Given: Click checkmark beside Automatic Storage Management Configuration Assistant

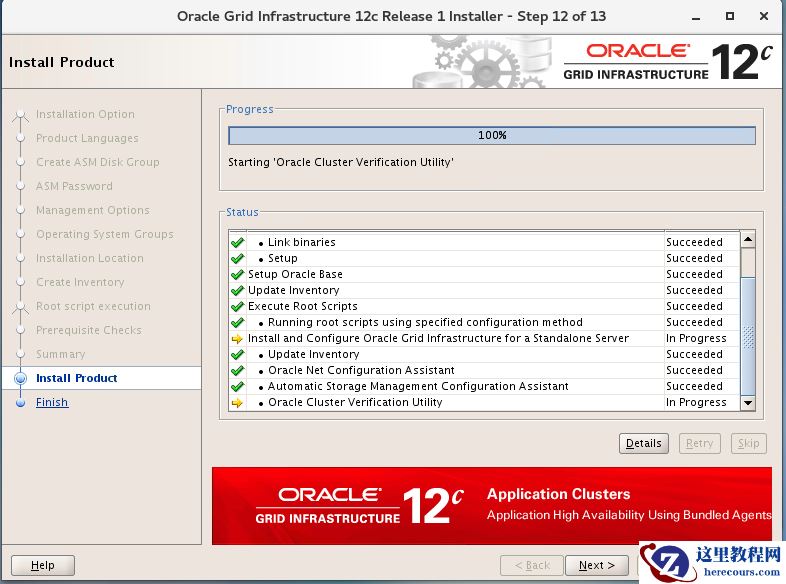Looking at the screenshot, I should pyautogui.click(x=238, y=387).
